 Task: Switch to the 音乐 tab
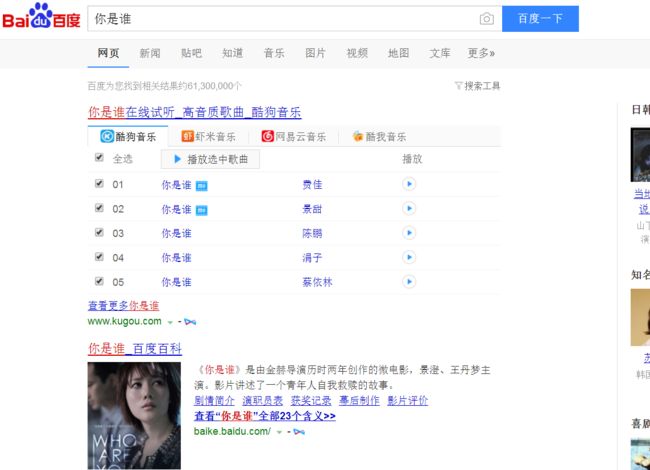coord(274,53)
